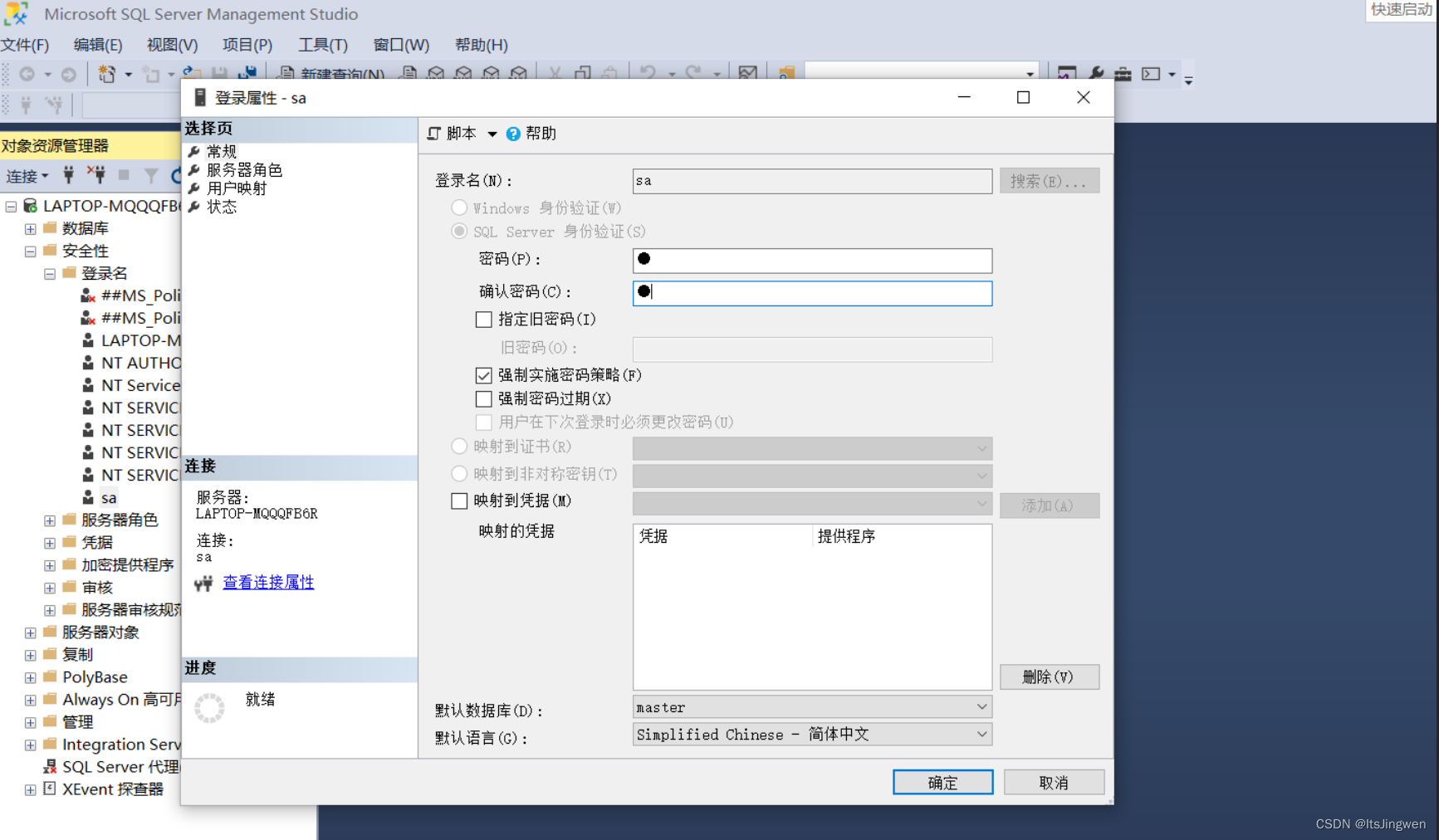The height and width of the screenshot is (840, 1439).
Task: Select SQL Server 身份验证 radio button
Action: tap(459, 231)
